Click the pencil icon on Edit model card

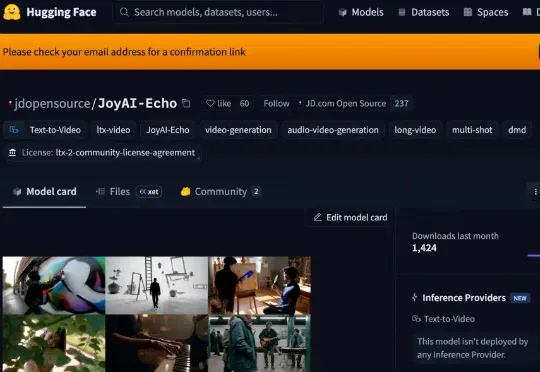coord(318,217)
